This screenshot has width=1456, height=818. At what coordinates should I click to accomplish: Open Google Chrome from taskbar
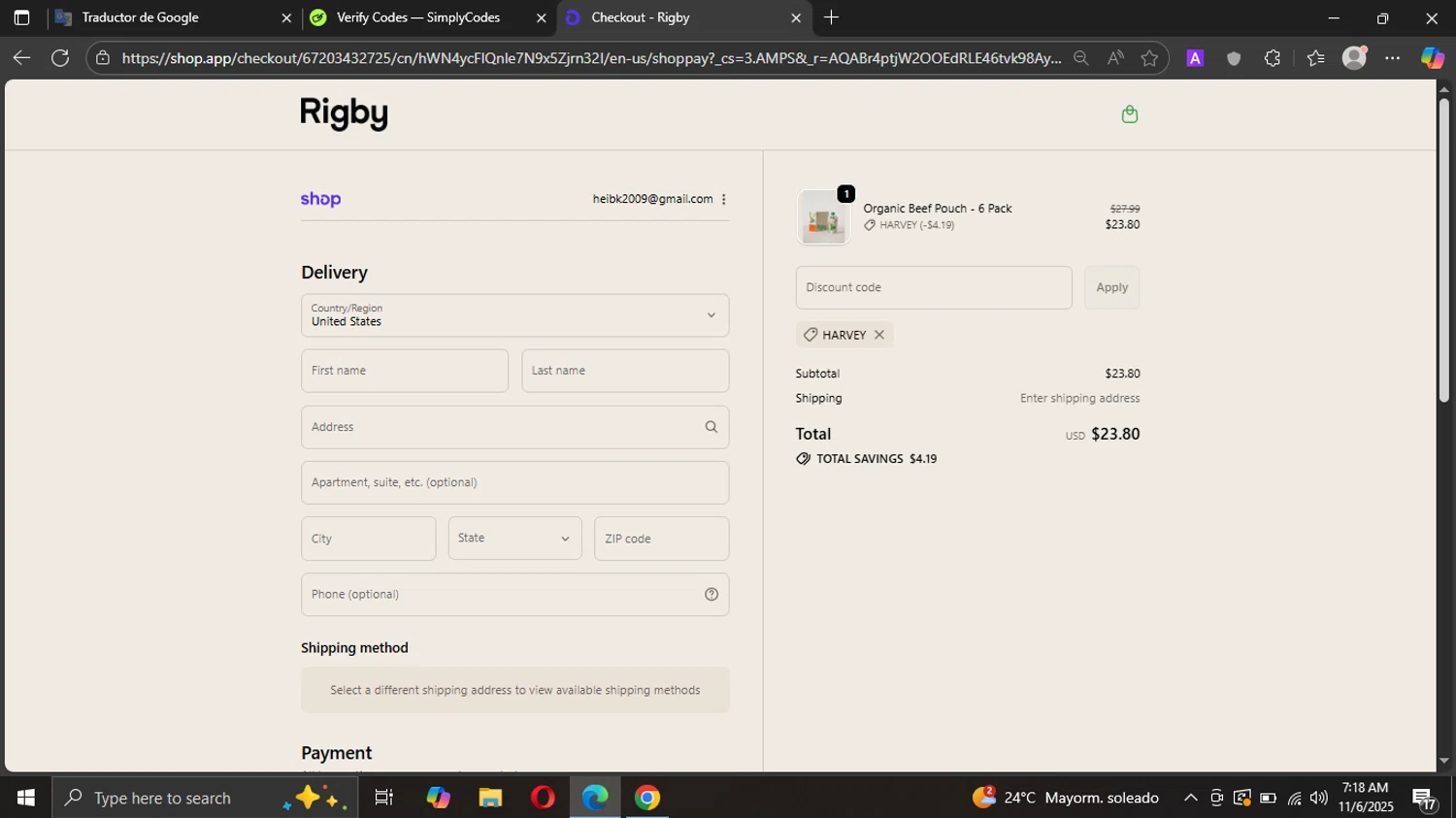click(x=647, y=798)
